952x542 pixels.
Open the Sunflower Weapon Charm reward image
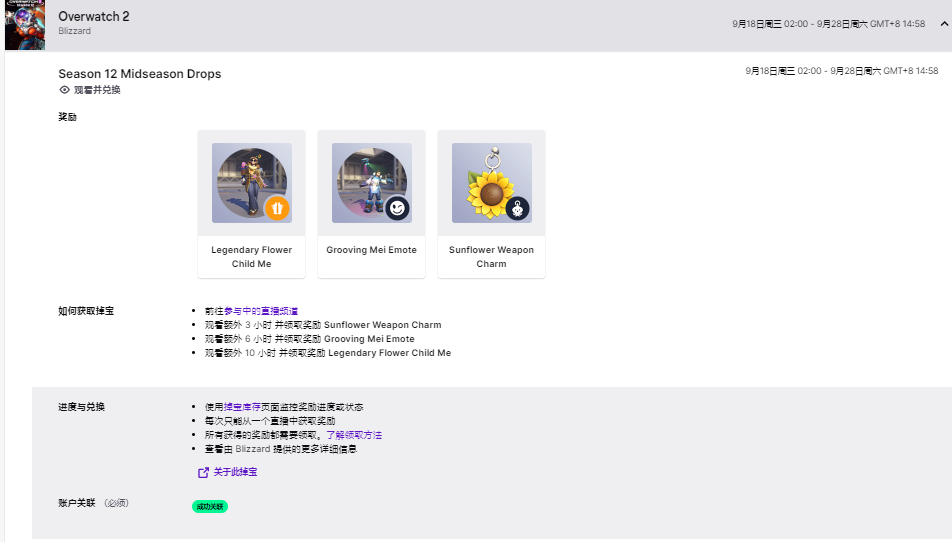pyautogui.click(x=491, y=182)
